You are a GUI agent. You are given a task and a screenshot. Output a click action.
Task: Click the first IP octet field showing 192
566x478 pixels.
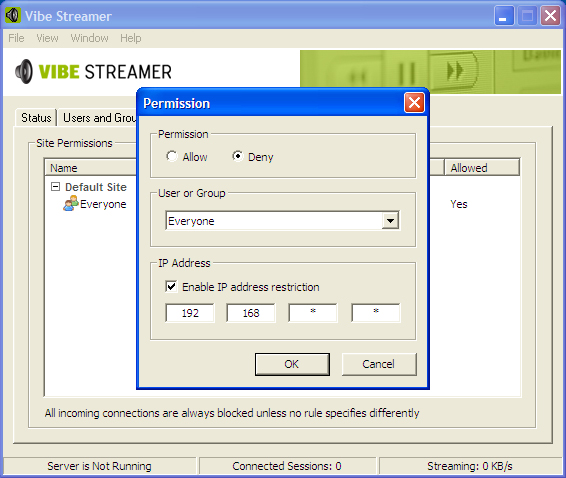coord(190,313)
